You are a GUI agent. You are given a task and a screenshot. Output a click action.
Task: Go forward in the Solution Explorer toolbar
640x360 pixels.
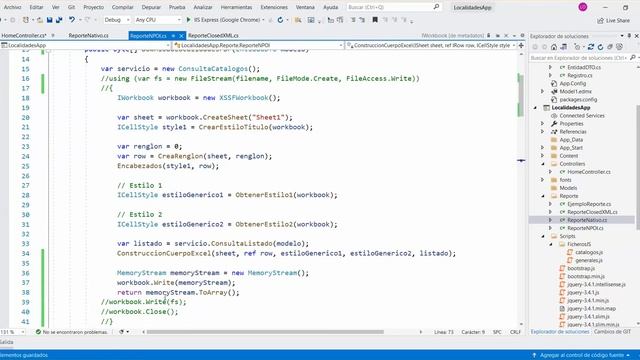pyautogui.click(x=544, y=47)
